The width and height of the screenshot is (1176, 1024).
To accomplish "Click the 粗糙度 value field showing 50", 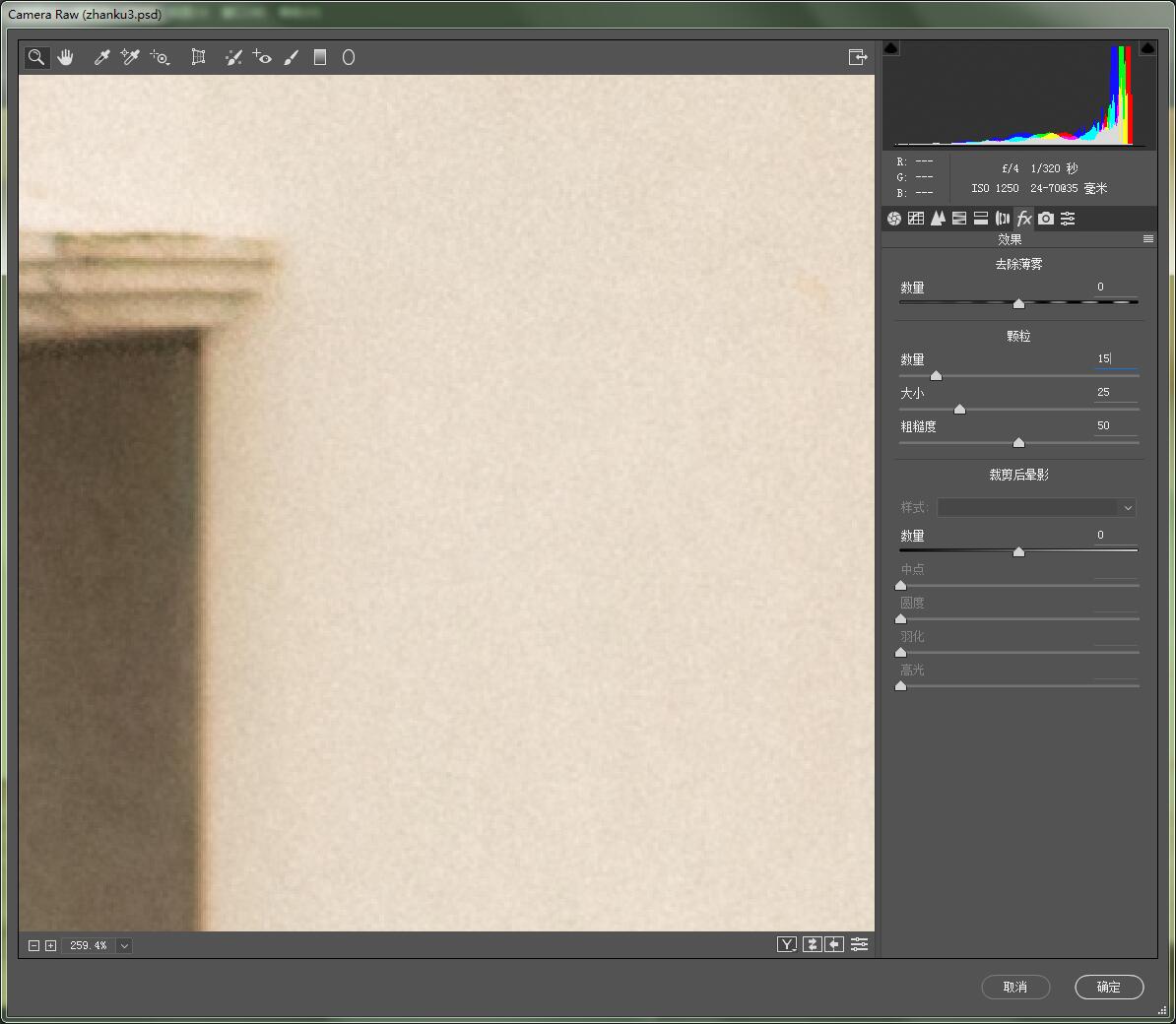I will [1115, 425].
